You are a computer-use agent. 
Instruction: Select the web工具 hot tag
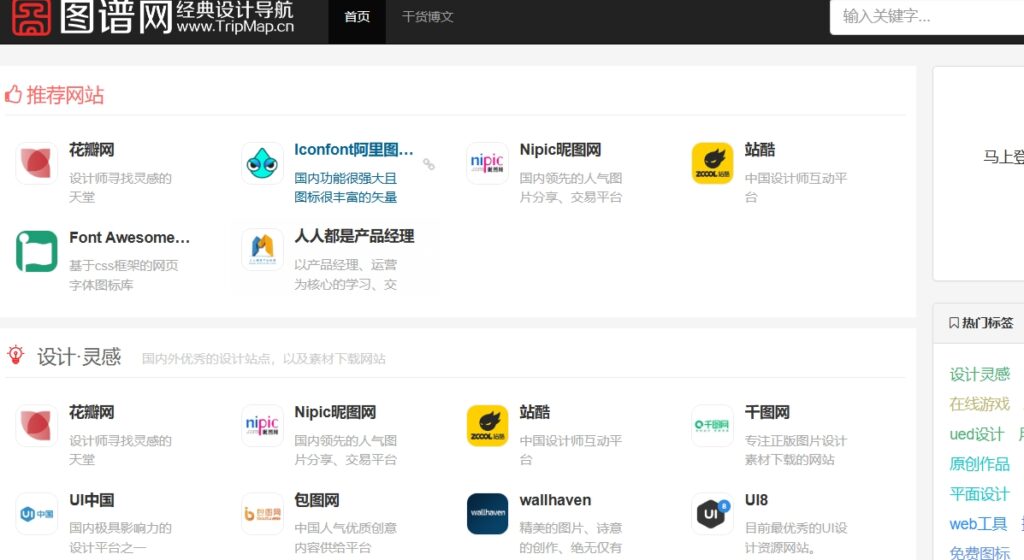[x=978, y=524]
